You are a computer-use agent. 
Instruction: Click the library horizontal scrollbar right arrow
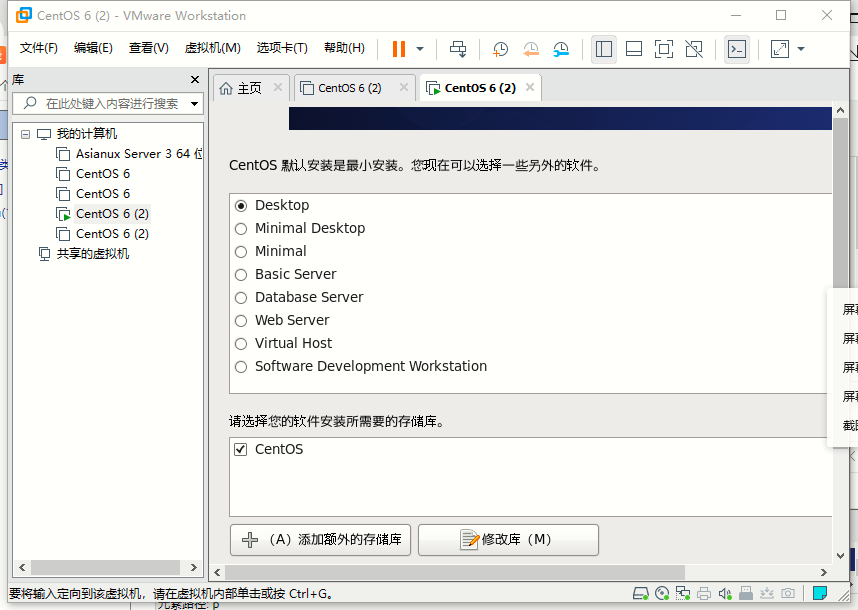point(193,567)
